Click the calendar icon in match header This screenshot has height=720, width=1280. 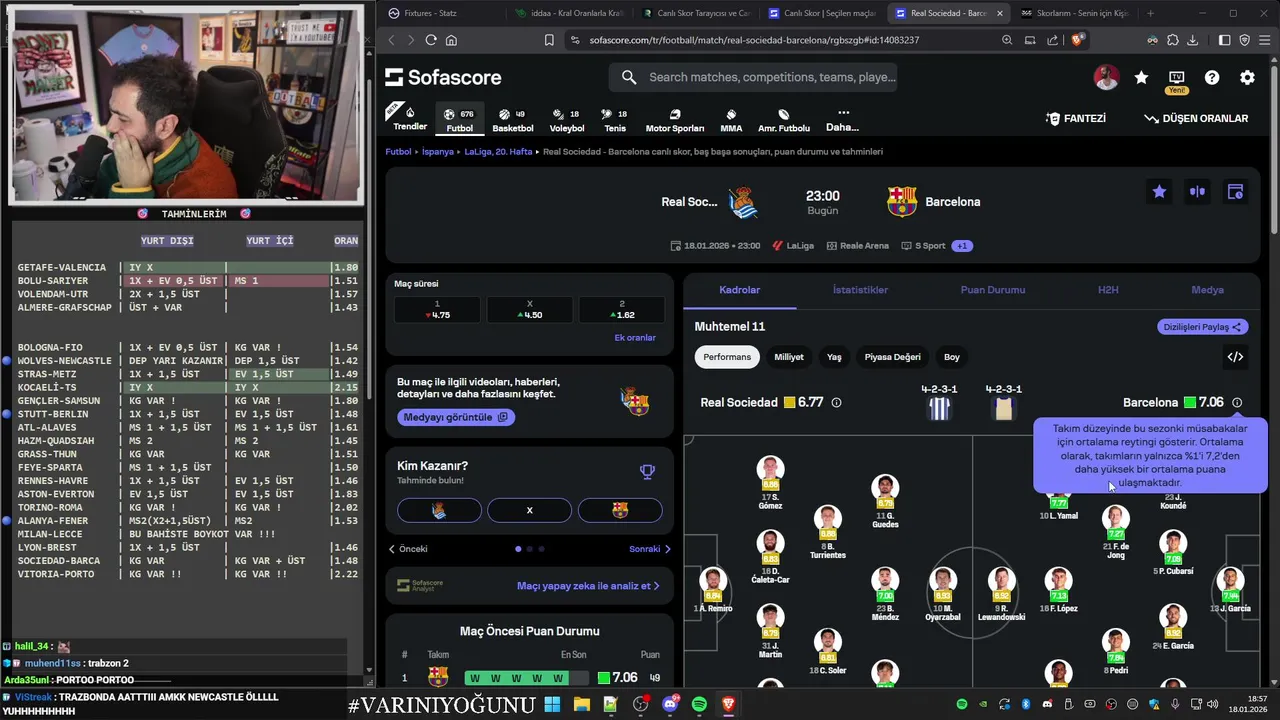tap(1235, 192)
